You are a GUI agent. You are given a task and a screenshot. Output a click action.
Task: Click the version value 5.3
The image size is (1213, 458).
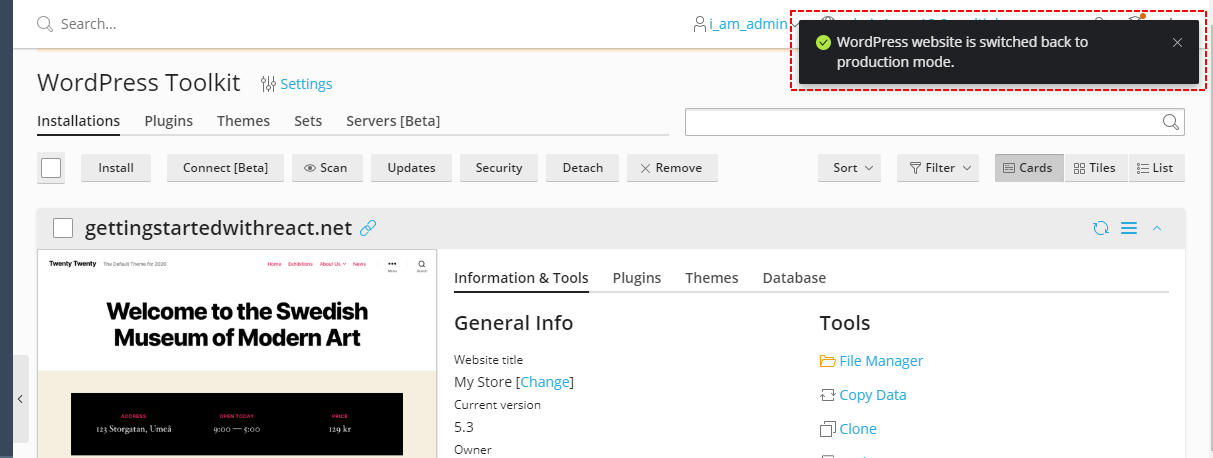(464, 427)
